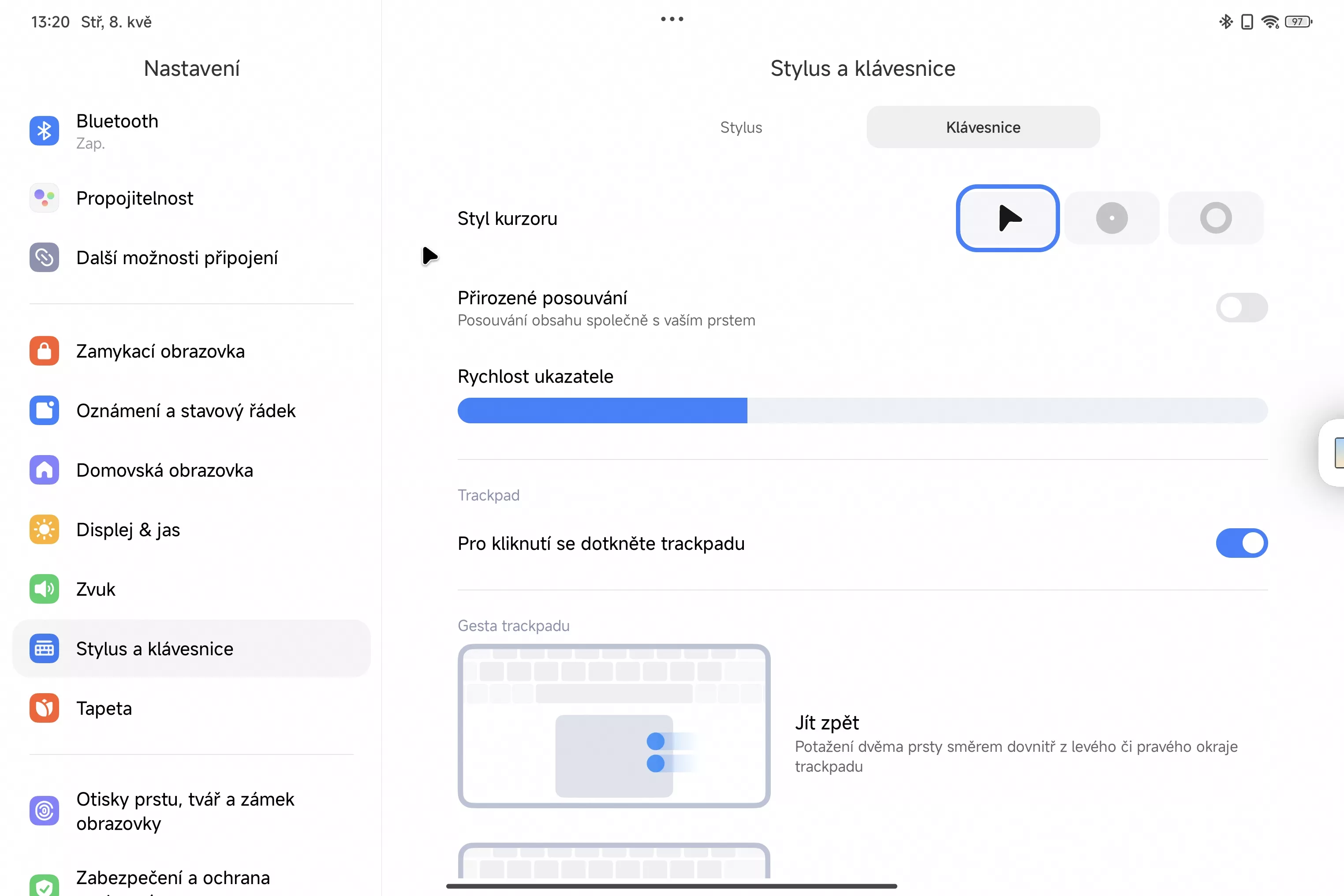
Task: Select the Klávesnice tab
Action: coord(983,127)
